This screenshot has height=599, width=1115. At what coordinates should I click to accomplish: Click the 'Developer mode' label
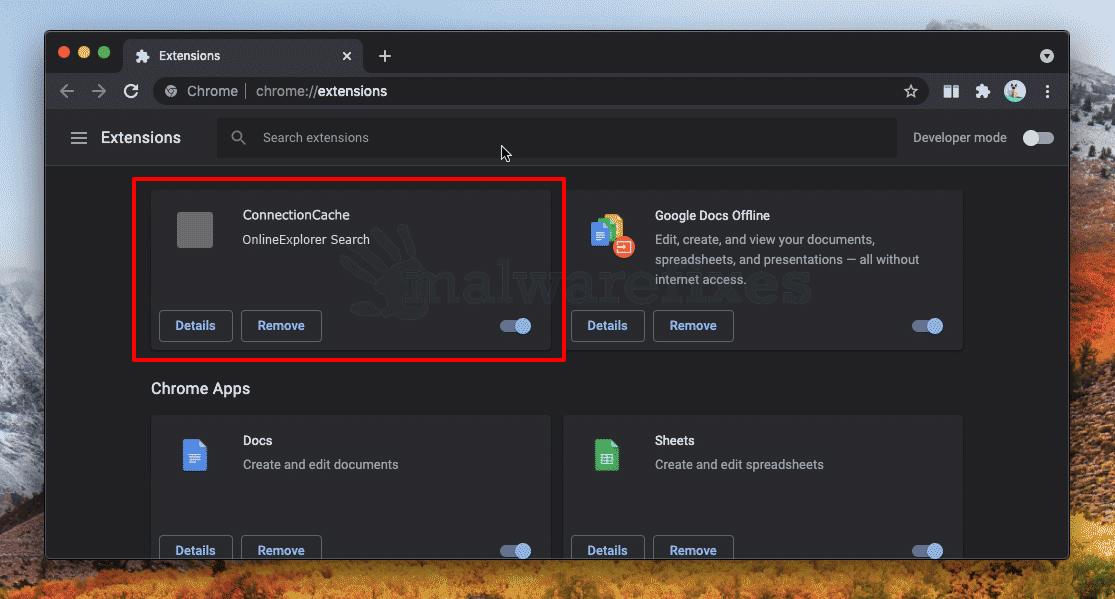[959, 138]
